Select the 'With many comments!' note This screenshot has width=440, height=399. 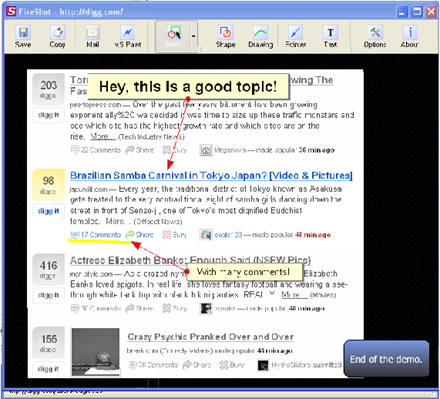(244, 272)
